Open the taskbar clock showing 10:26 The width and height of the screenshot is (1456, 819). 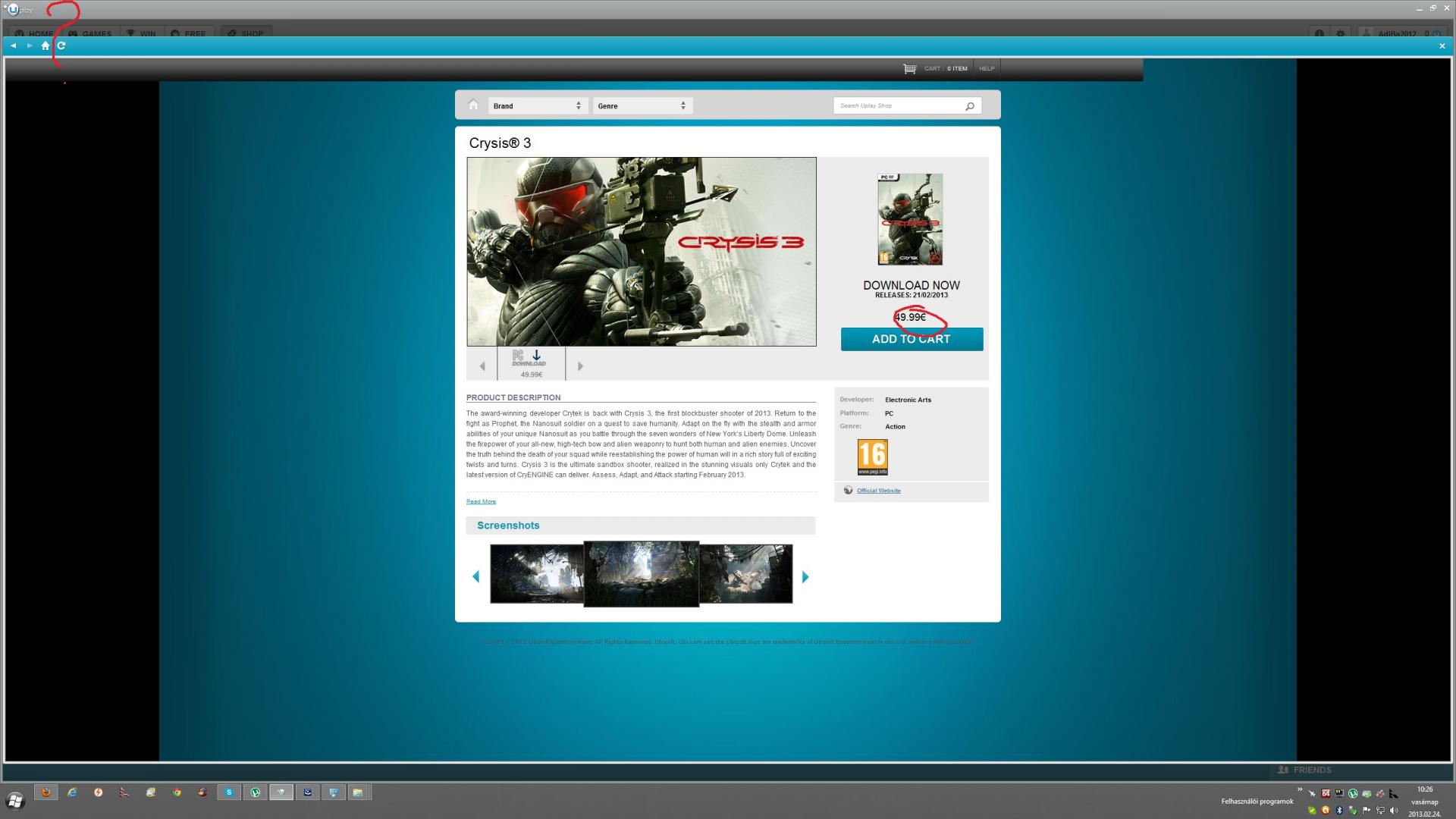point(1425,802)
